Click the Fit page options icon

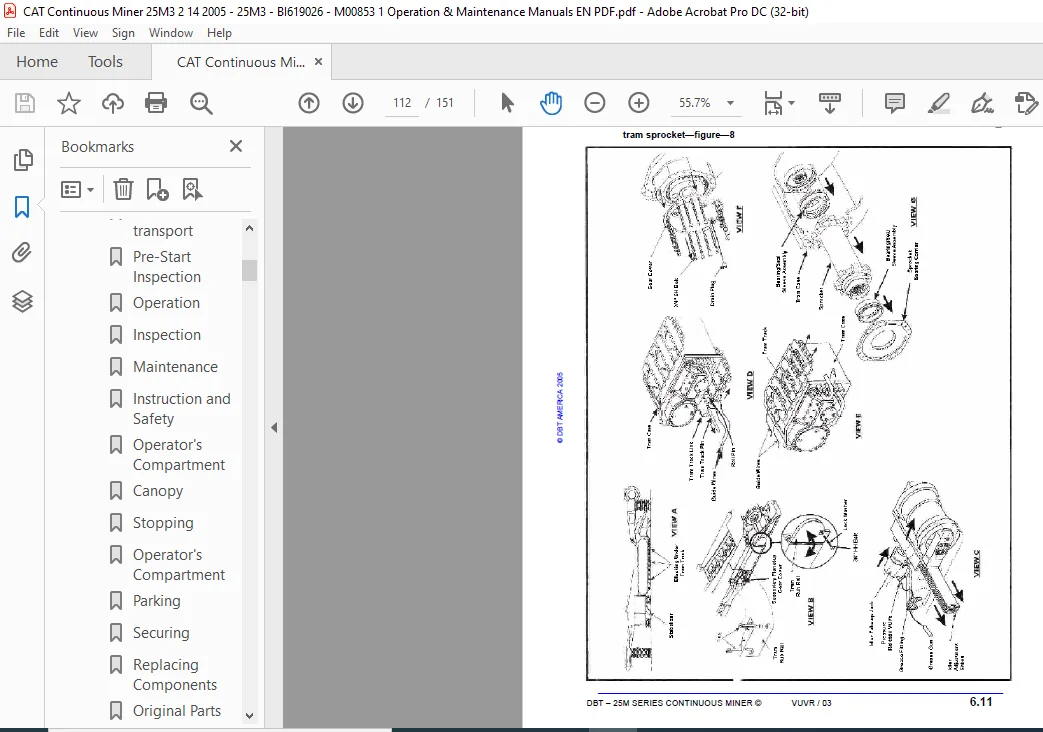point(773,103)
